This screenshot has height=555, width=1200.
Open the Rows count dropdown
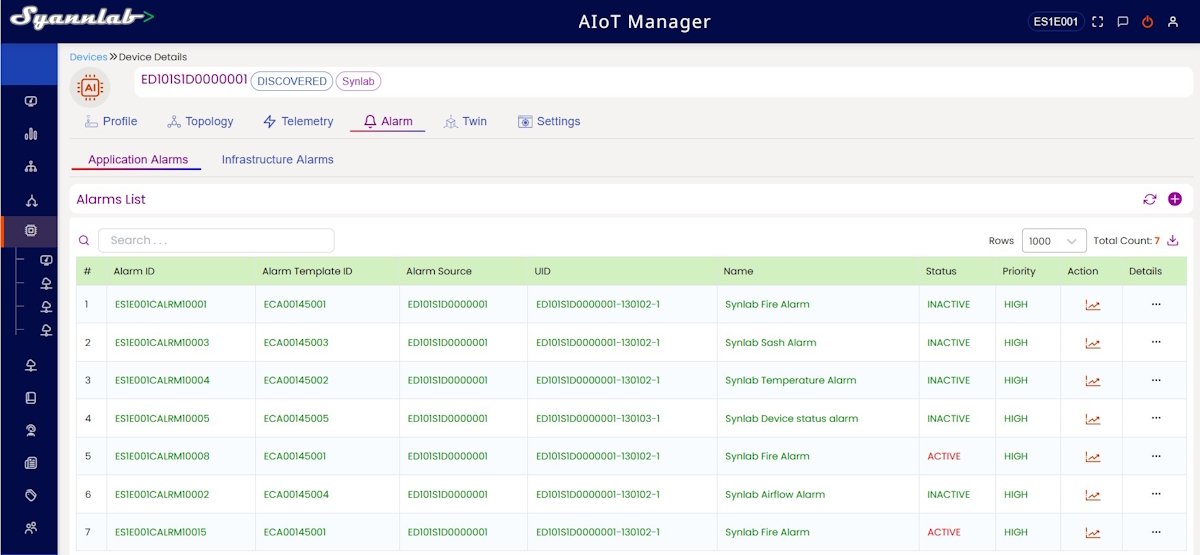1054,241
